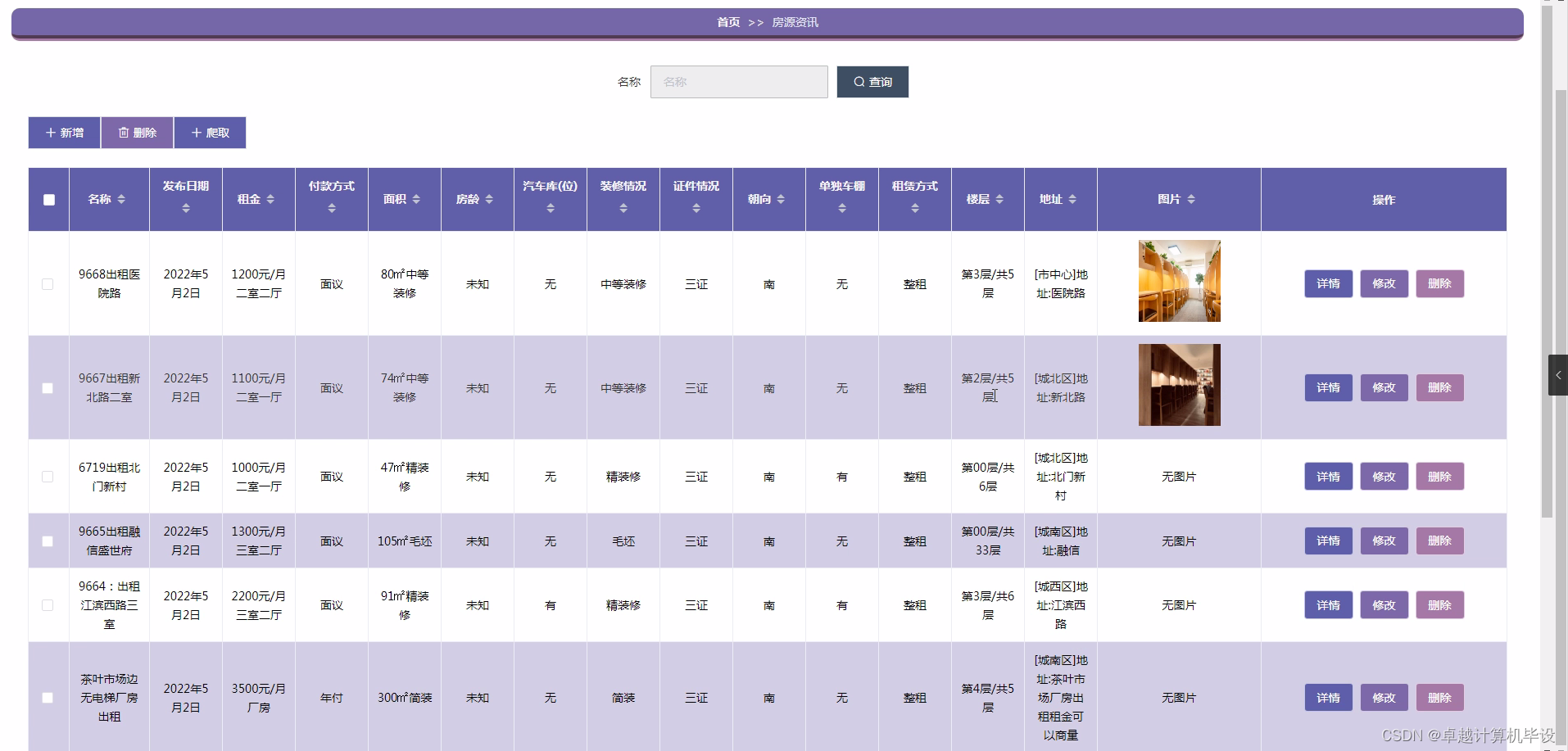Sort the 名称 column using its arrows
Screen dimensions: 1568x751
[x=123, y=199]
